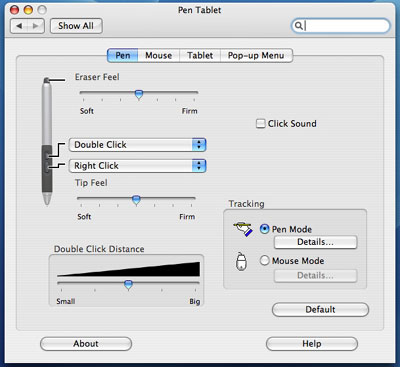Viewport: 400px width, 367px height.
Task: Minimize the window with yellow button
Action: pos(28,10)
